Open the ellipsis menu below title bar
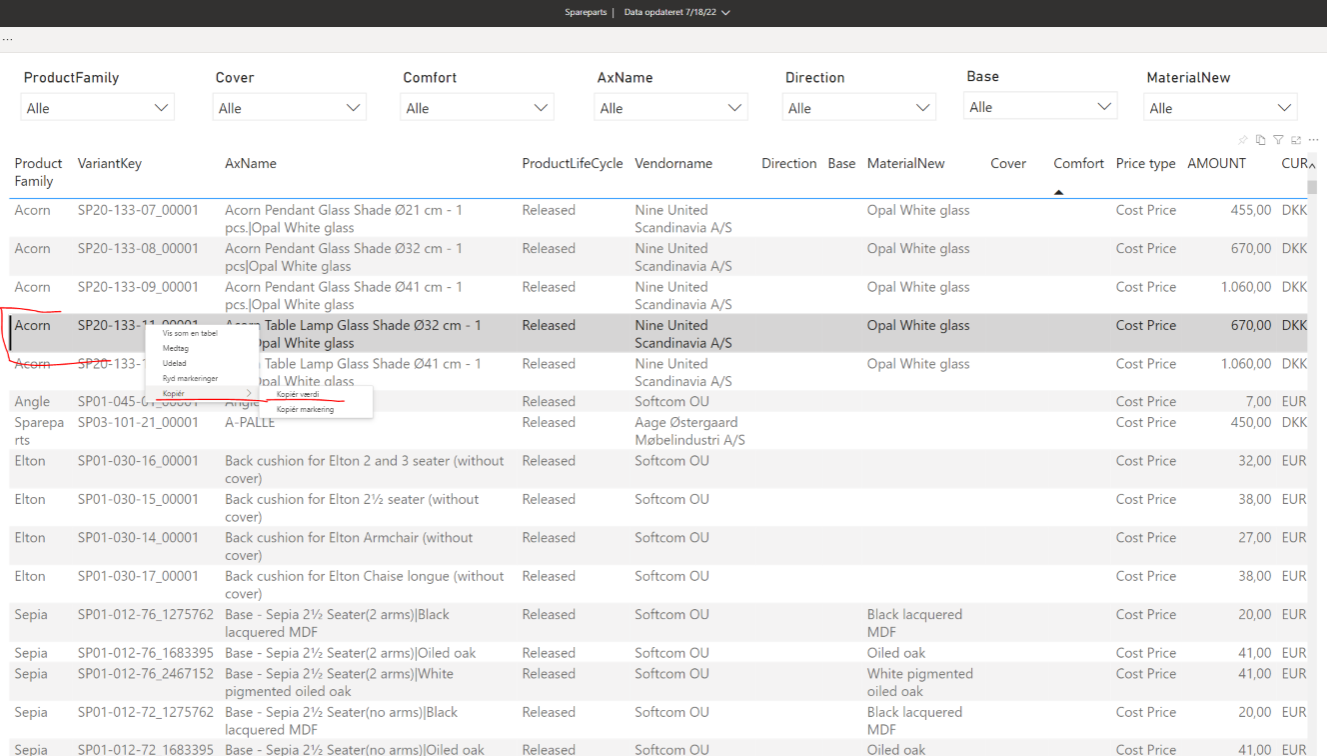 [x=8, y=40]
